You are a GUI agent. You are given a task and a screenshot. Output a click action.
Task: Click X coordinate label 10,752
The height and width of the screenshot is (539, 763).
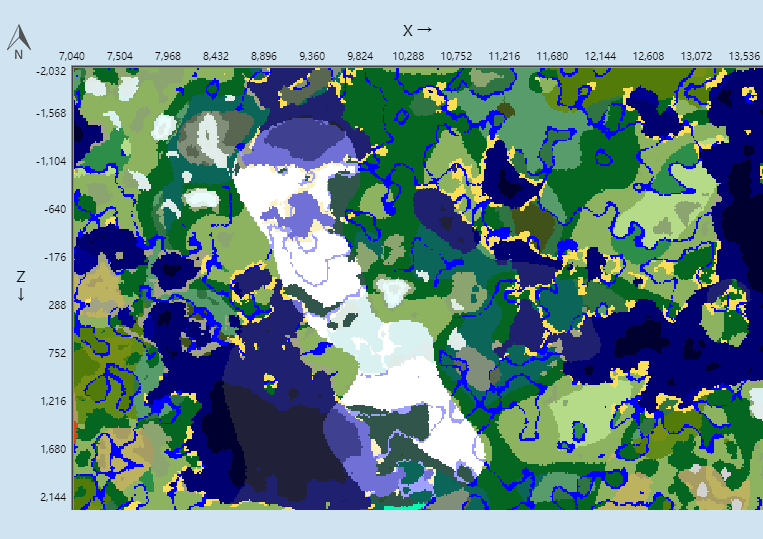[x=456, y=56]
